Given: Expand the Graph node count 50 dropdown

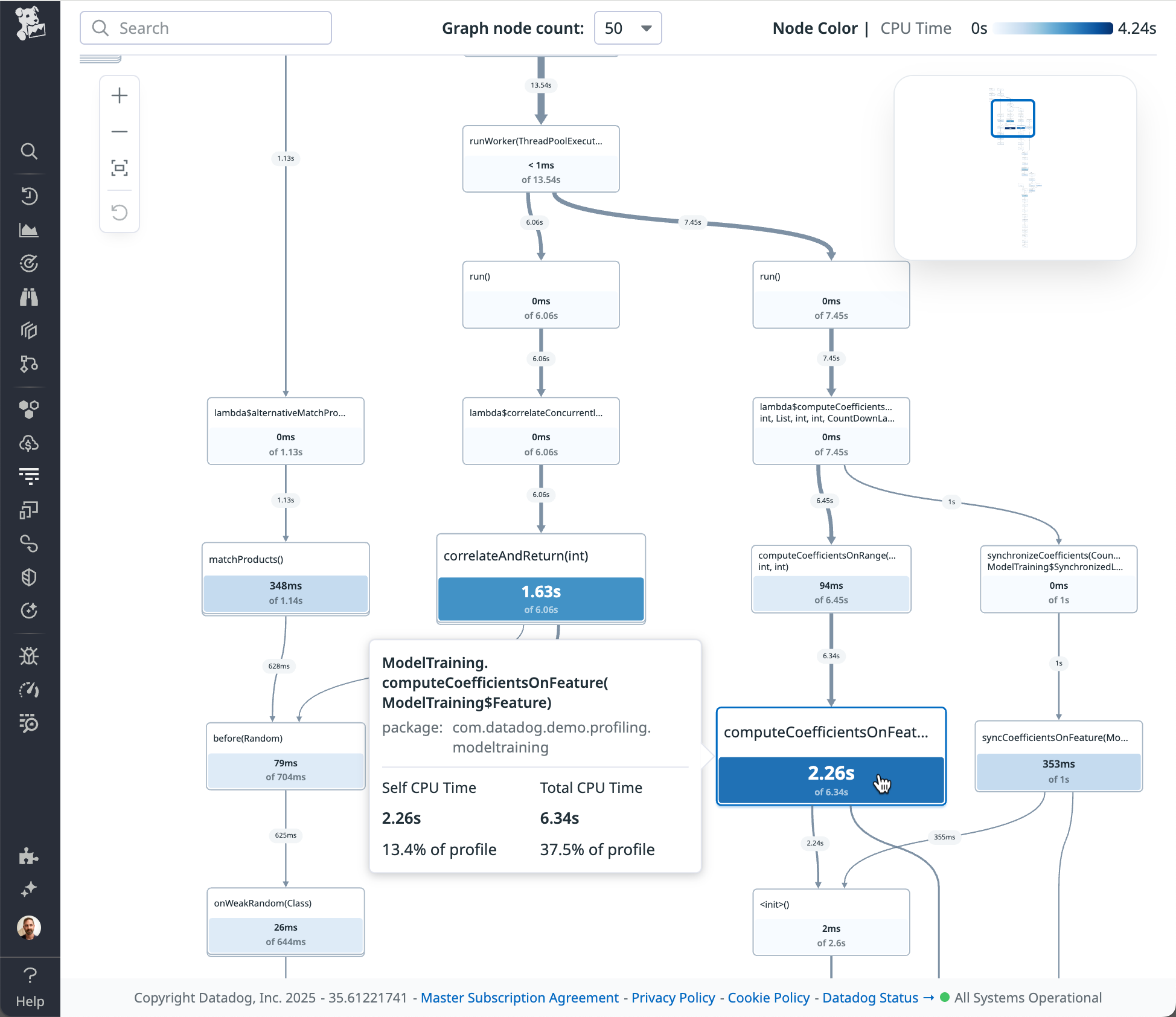Looking at the screenshot, I should pos(628,28).
